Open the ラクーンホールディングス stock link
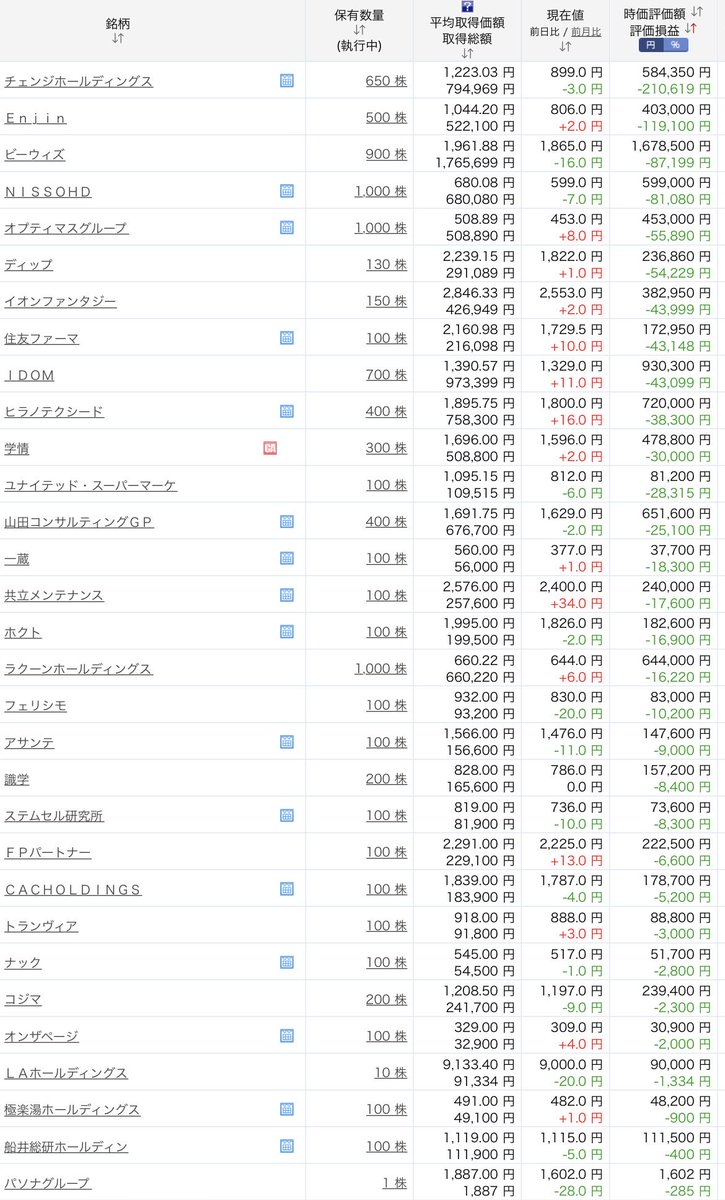The height and width of the screenshot is (1200, 725). [x=79, y=668]
